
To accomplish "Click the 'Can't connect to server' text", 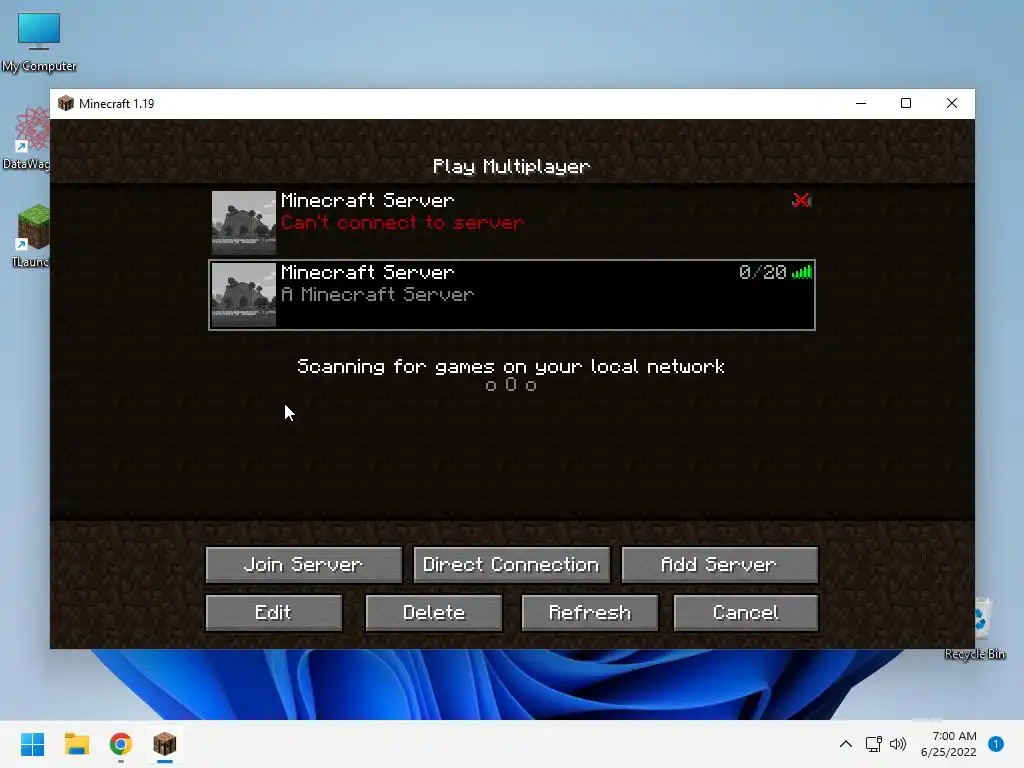I will (x=402, y=223).
